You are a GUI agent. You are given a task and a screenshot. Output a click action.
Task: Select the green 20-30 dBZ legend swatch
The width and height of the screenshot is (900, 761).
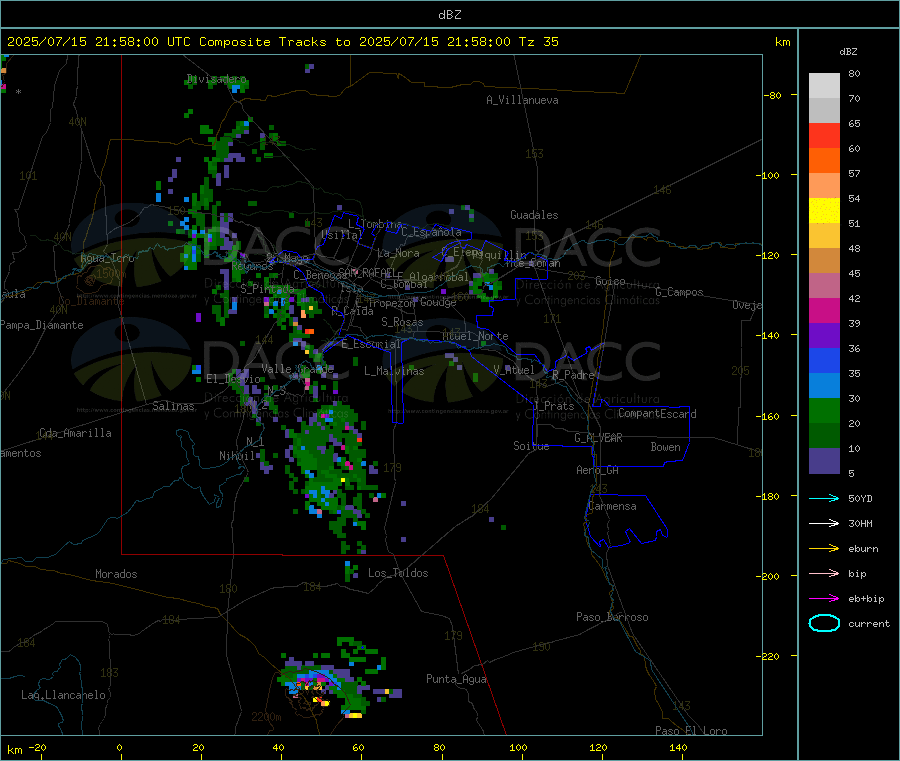[x=824, y=410]
